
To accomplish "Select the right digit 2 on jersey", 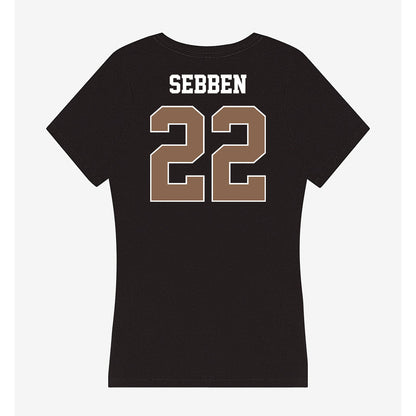I will point(239,154).
